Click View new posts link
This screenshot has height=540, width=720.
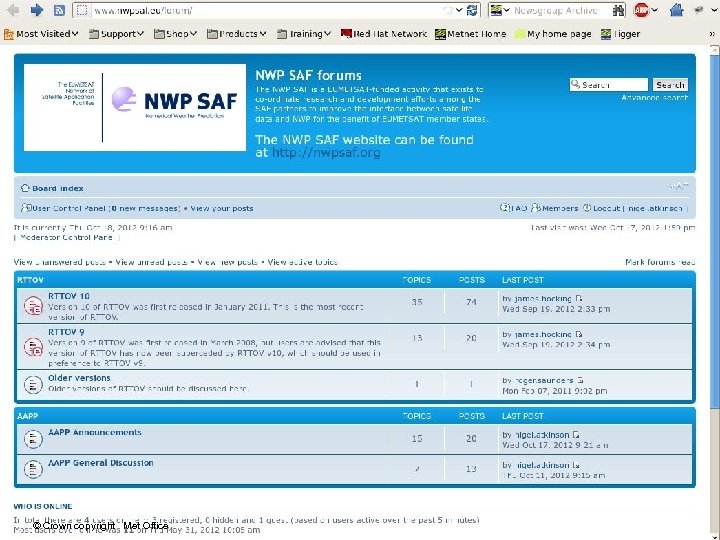(227, 262)
